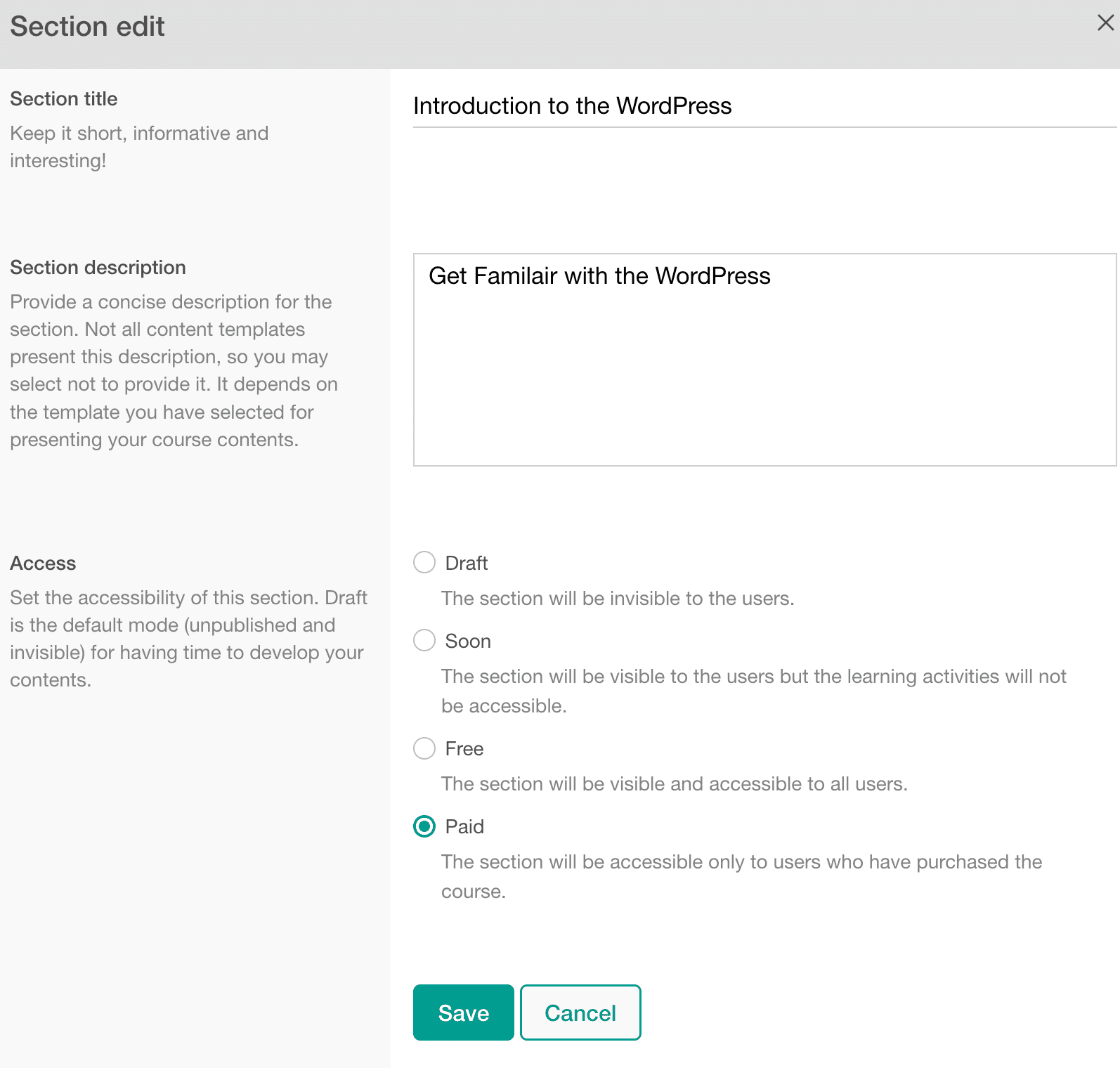Click the Section description sidebar label

point(98,267)
